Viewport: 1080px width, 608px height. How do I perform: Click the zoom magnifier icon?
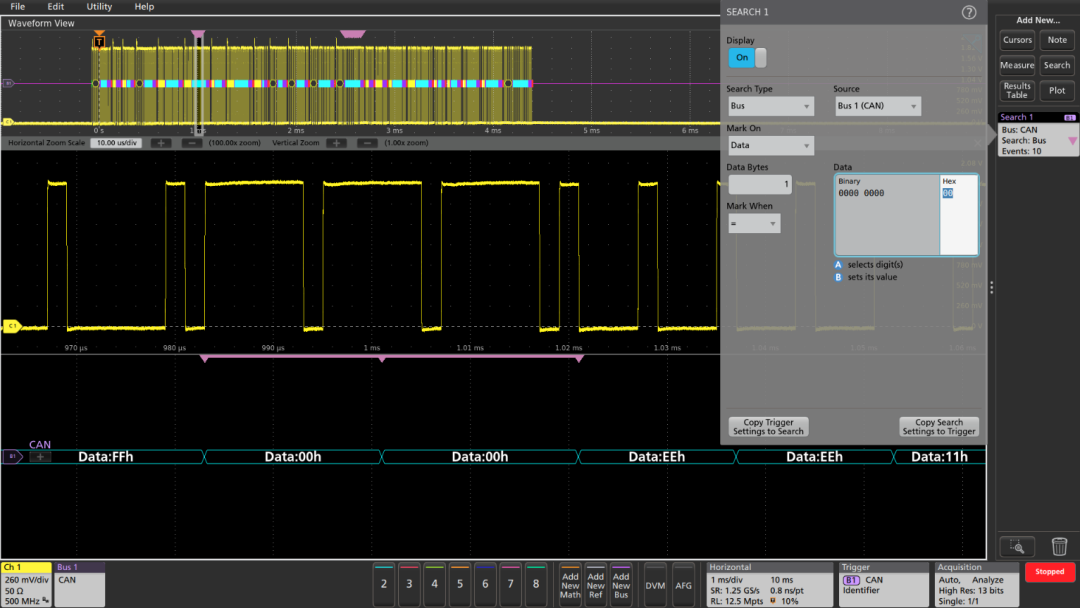(1017, 546)
